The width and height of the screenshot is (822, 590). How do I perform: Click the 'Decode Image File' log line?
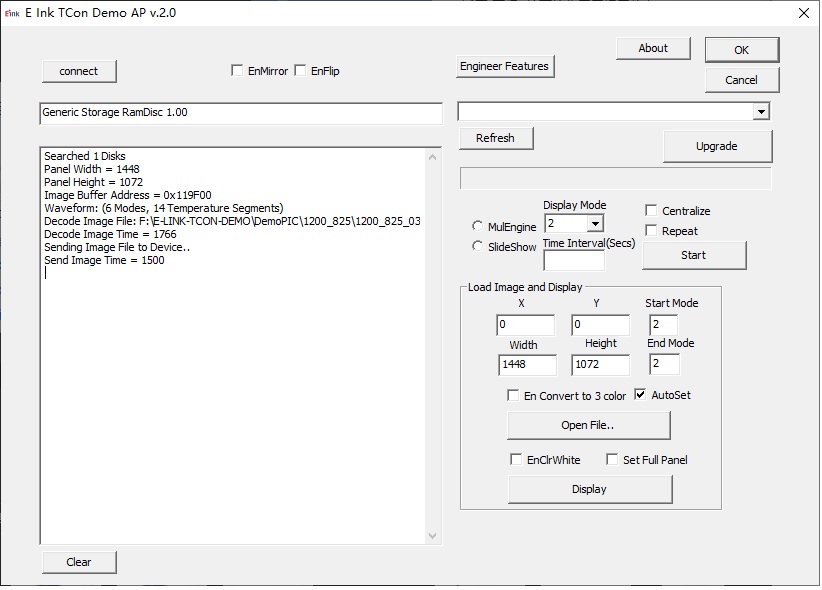232,221
